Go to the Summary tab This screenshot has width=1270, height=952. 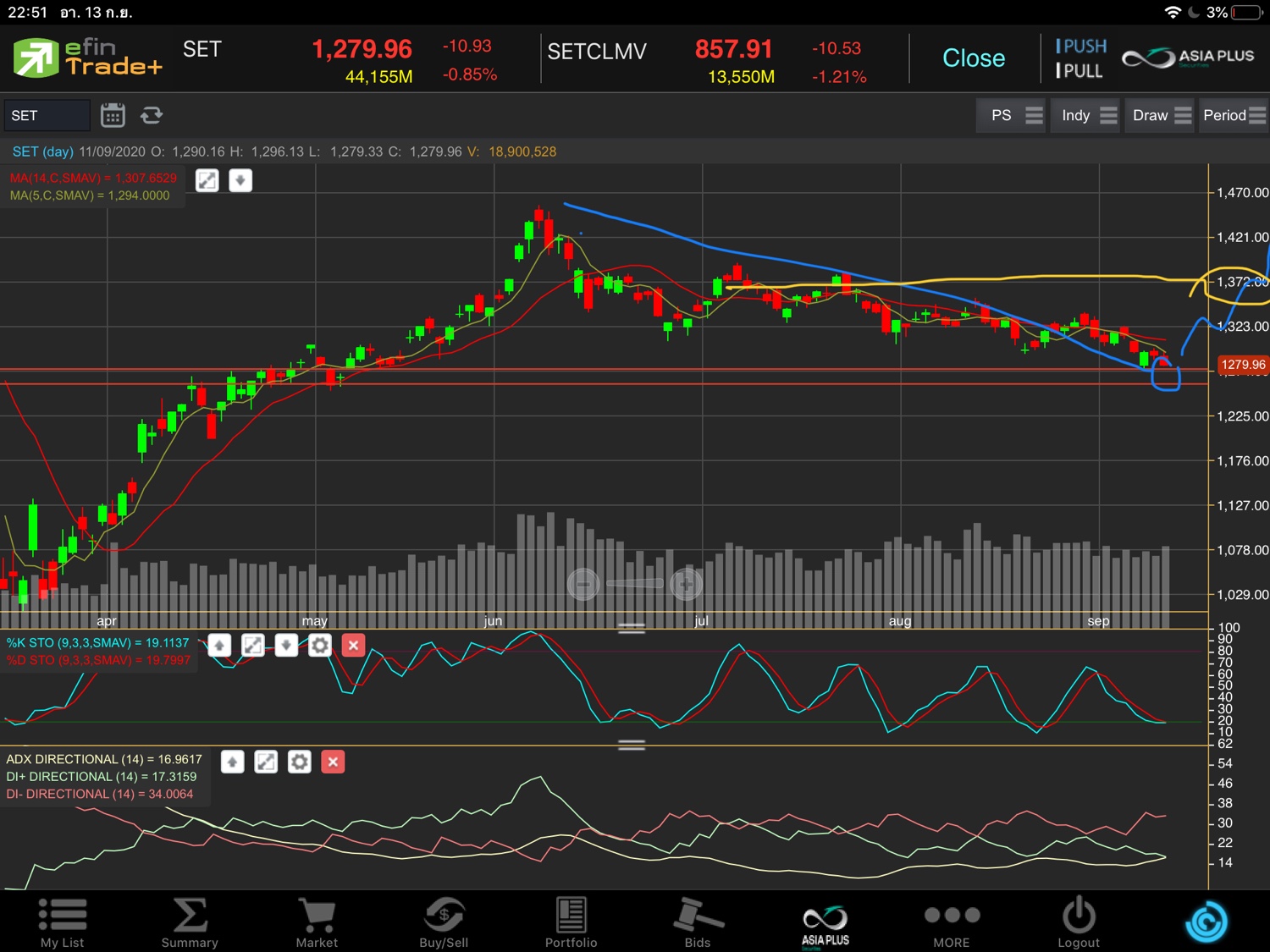tap(190, 922)
